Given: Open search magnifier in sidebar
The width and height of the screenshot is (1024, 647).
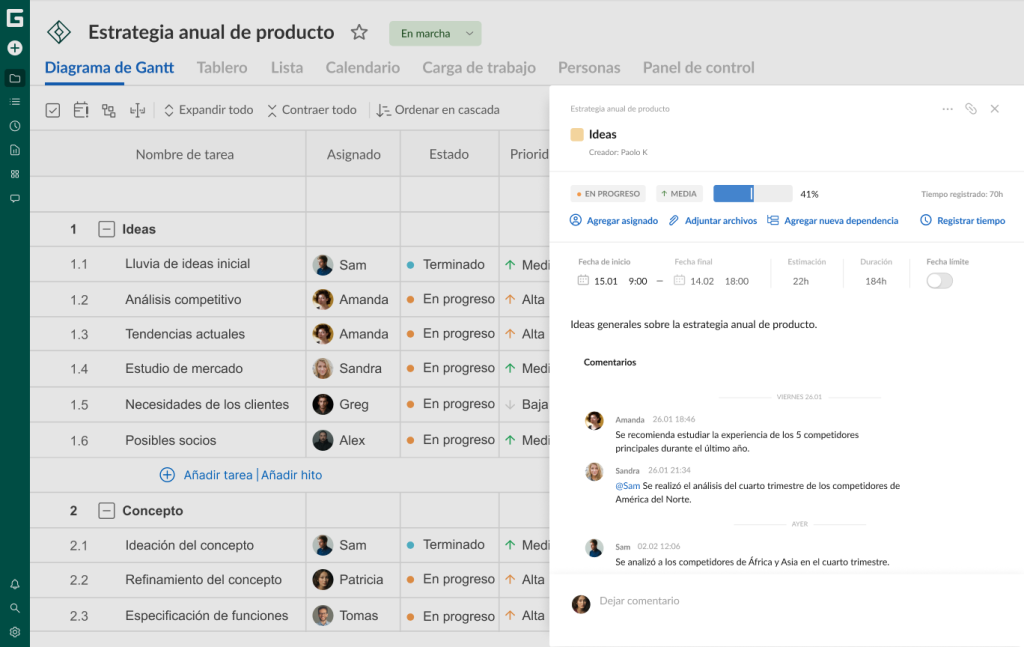Looking at the screenshot, I should coord(14,608).
